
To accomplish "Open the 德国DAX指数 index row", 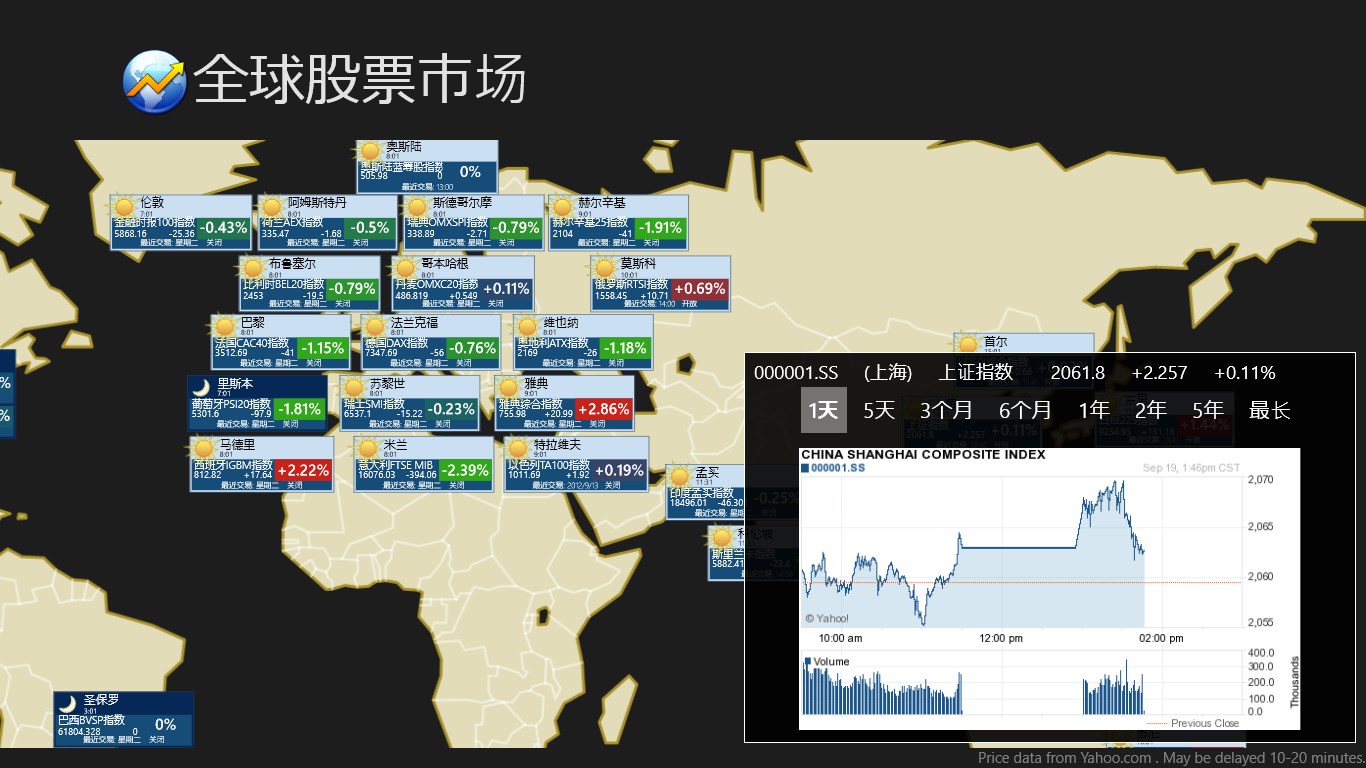I will (397, 343).
